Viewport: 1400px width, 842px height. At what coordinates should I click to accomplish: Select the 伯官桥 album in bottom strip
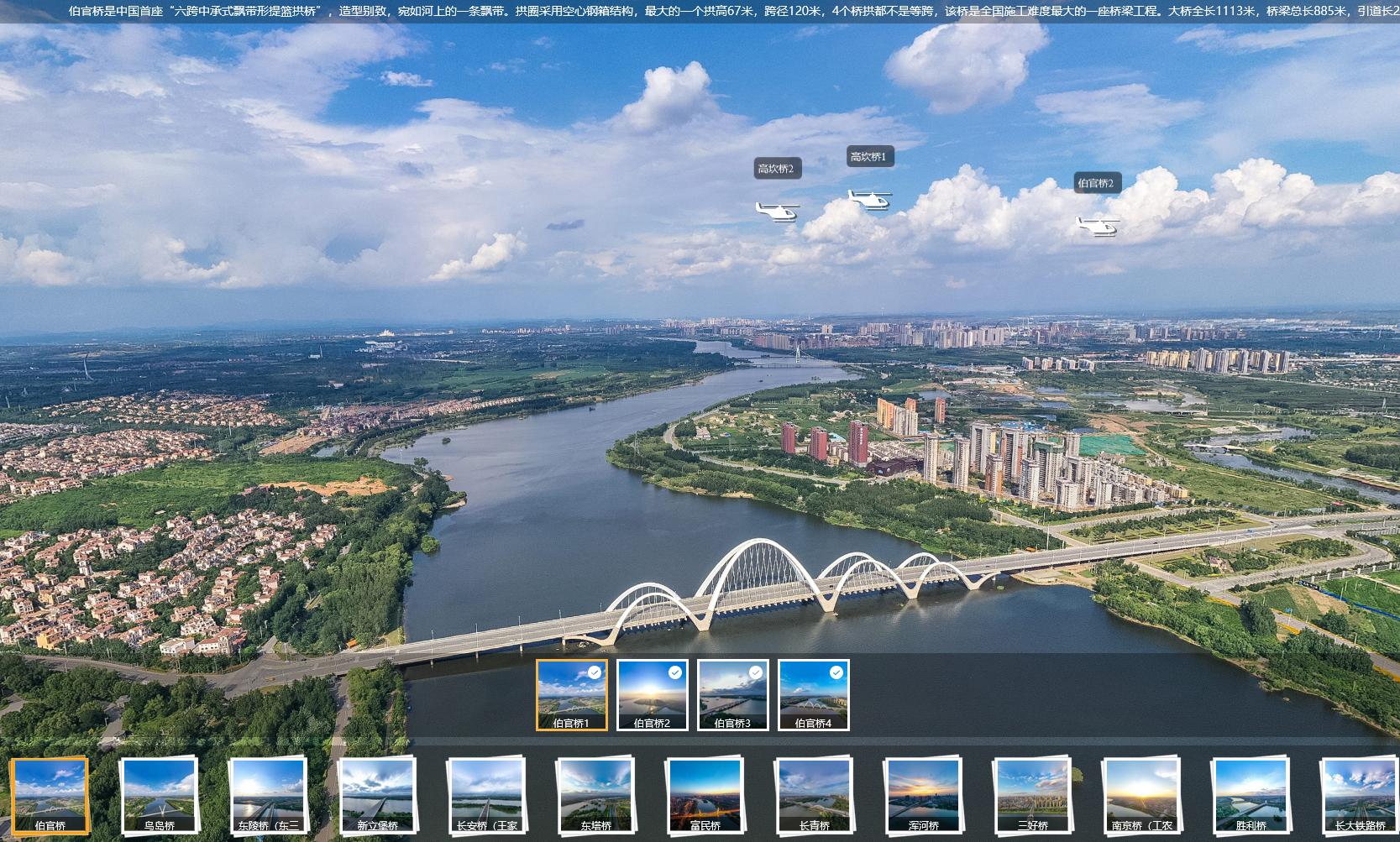[50, 794]
